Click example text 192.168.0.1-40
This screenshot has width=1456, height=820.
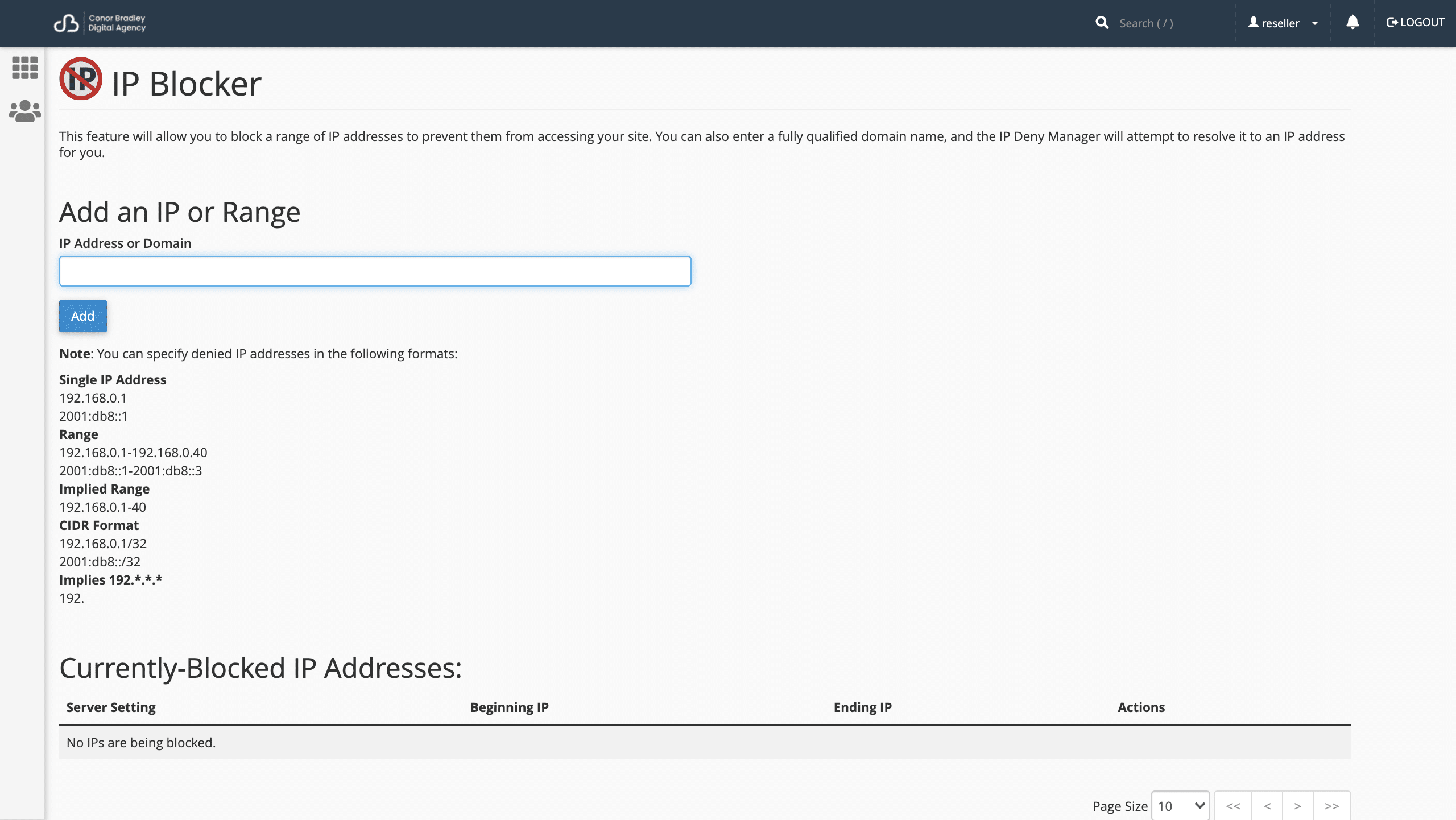pyautogui.click(x=103, y=507)
